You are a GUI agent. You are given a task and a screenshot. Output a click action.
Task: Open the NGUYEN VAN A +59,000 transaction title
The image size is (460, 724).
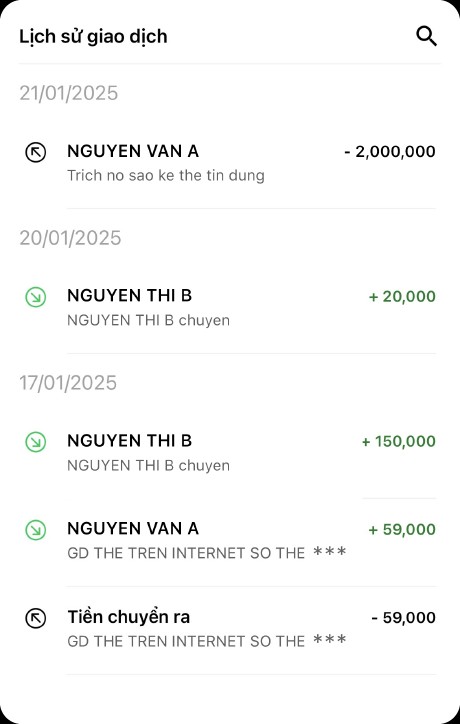coord(133,529)
